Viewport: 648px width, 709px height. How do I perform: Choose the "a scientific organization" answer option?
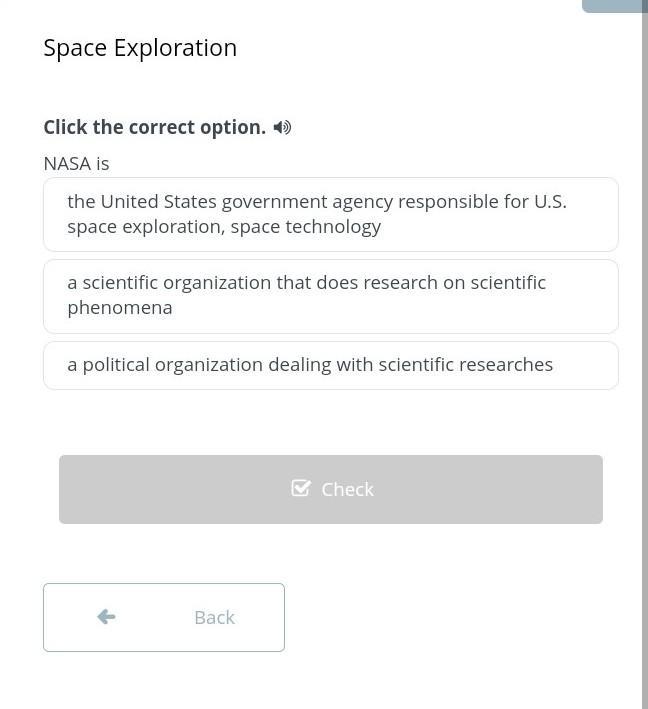pyautogui.click(x=330, y=296)
